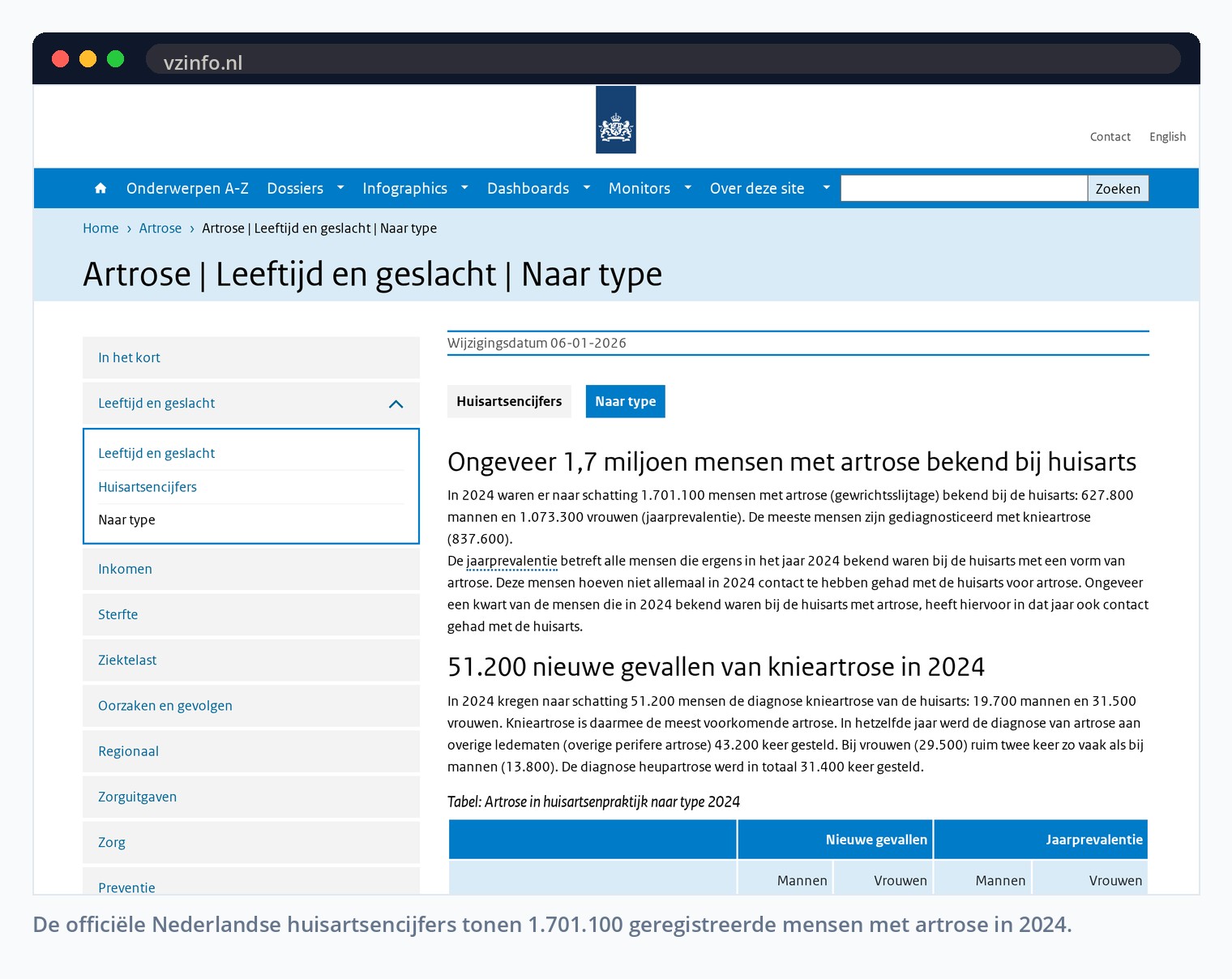This screenshot has height=979, width=1232.
Task: Click the Zoeken search button
Action: (1118, 188)
